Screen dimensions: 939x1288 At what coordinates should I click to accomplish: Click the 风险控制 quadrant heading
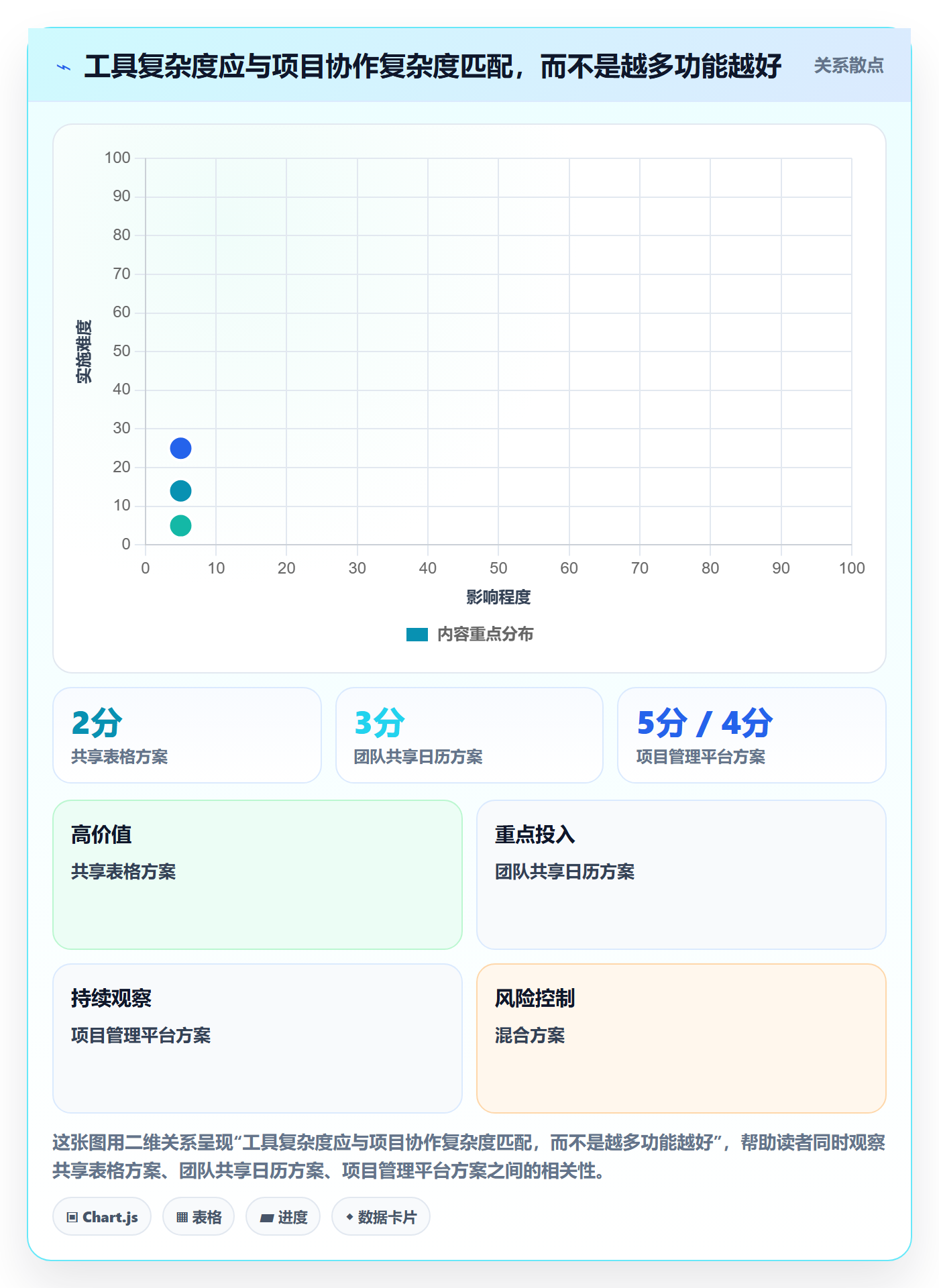click(535, 998)
